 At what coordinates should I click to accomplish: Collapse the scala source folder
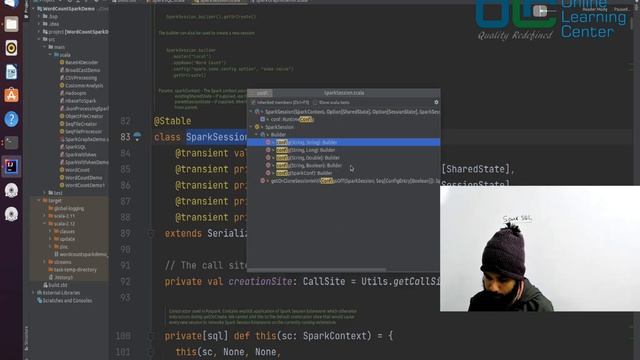click(x=51, y=55)
